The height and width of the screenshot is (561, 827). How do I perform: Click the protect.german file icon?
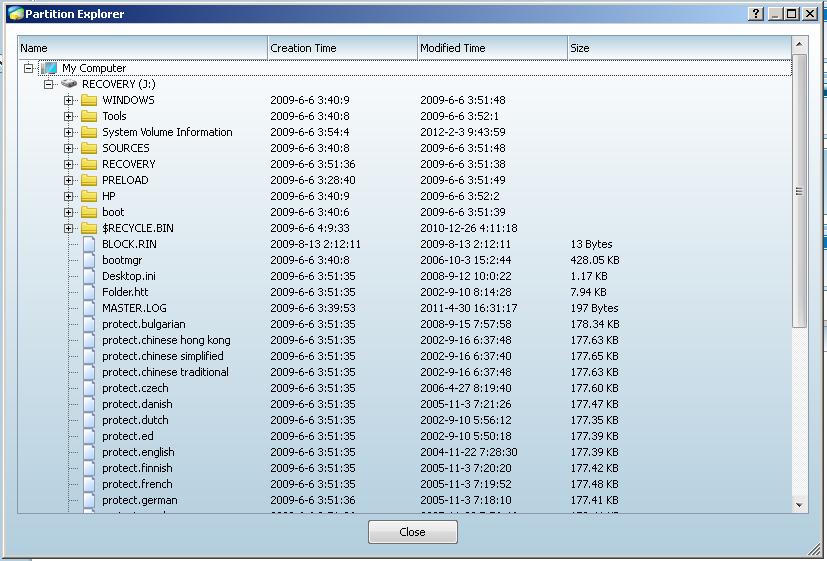click(89, 500)
